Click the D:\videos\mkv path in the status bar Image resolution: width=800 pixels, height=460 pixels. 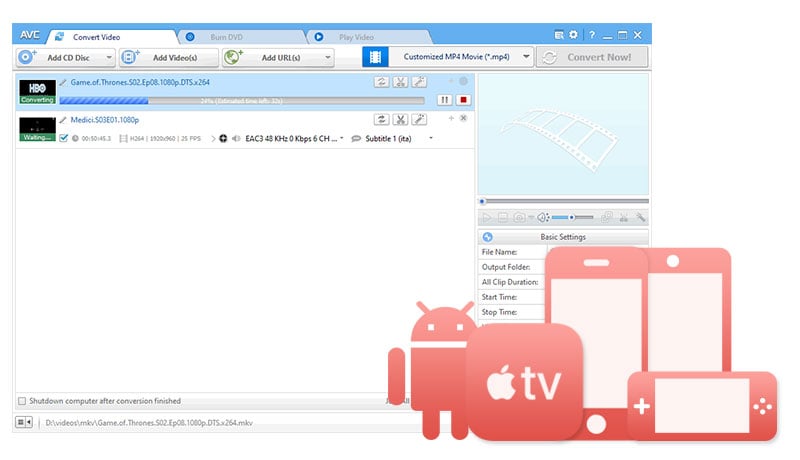(149, 423)
